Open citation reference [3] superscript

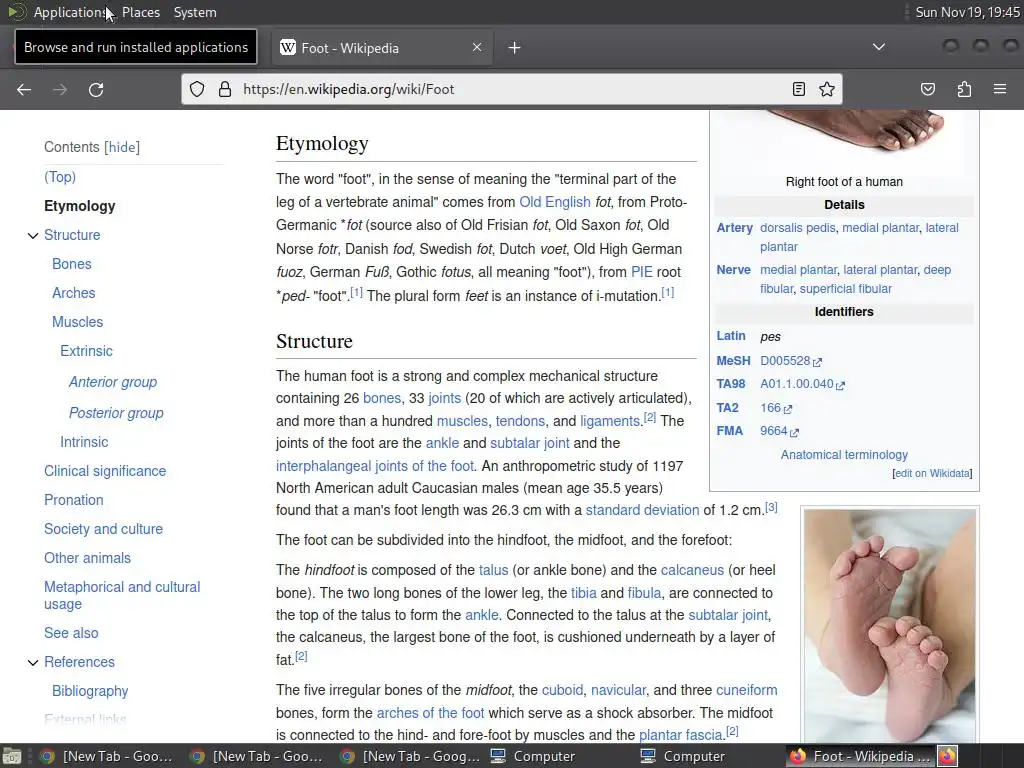[x=771, y=507]
